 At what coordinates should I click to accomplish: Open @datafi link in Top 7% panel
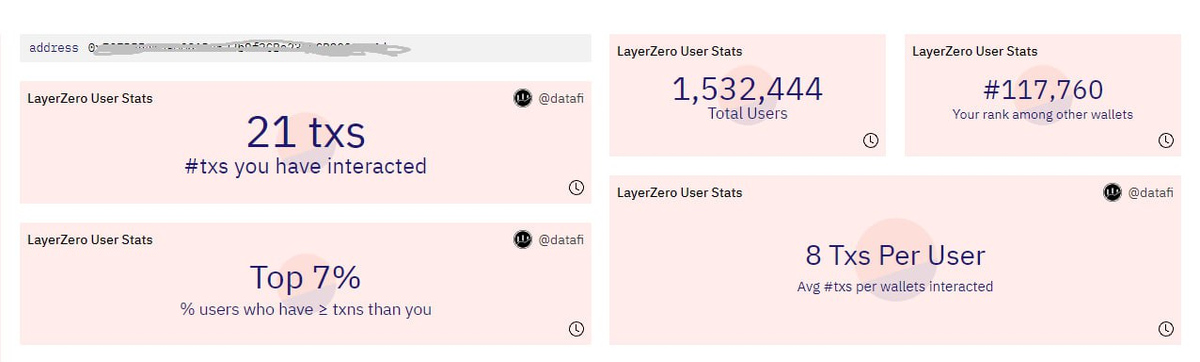click(561, 239)
